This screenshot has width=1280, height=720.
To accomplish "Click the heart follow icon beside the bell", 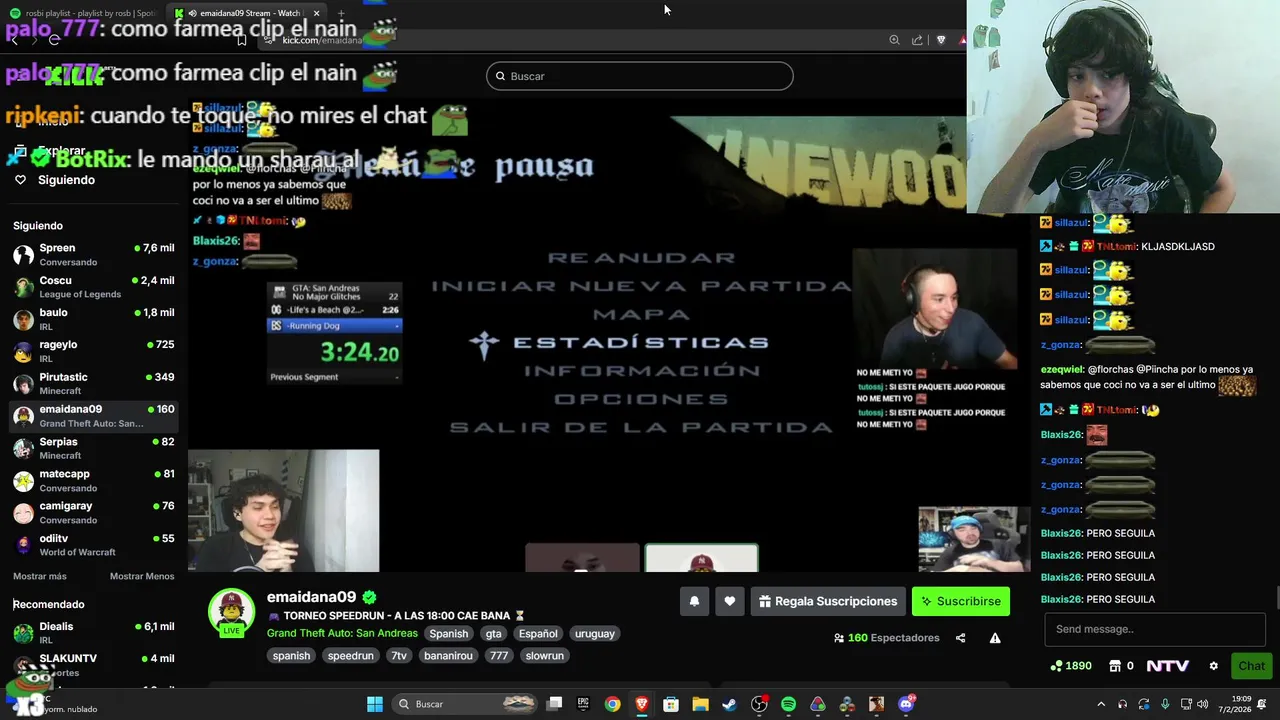I will pyautogui.click(x=730, y=601).
